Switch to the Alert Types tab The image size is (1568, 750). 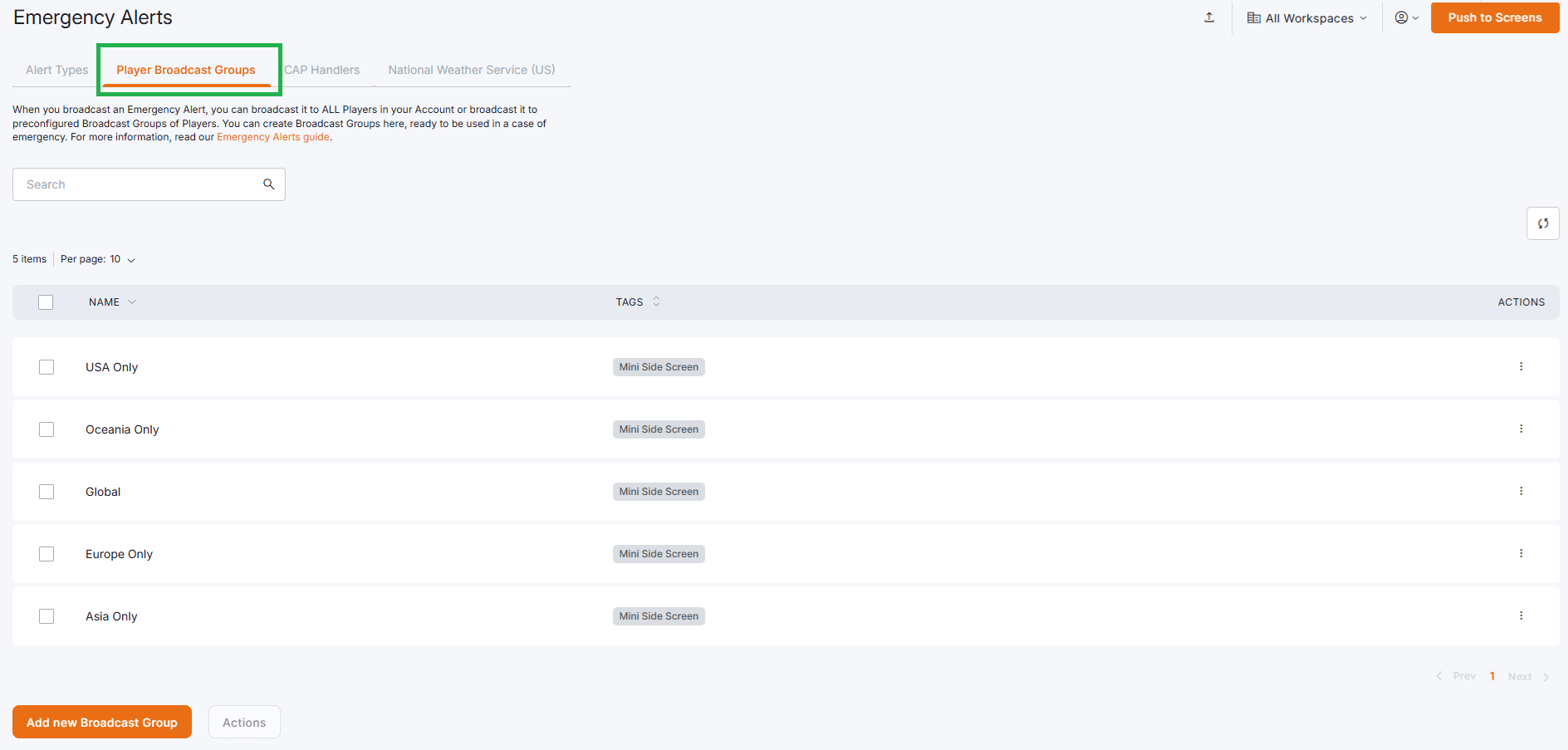pos(56,70)
